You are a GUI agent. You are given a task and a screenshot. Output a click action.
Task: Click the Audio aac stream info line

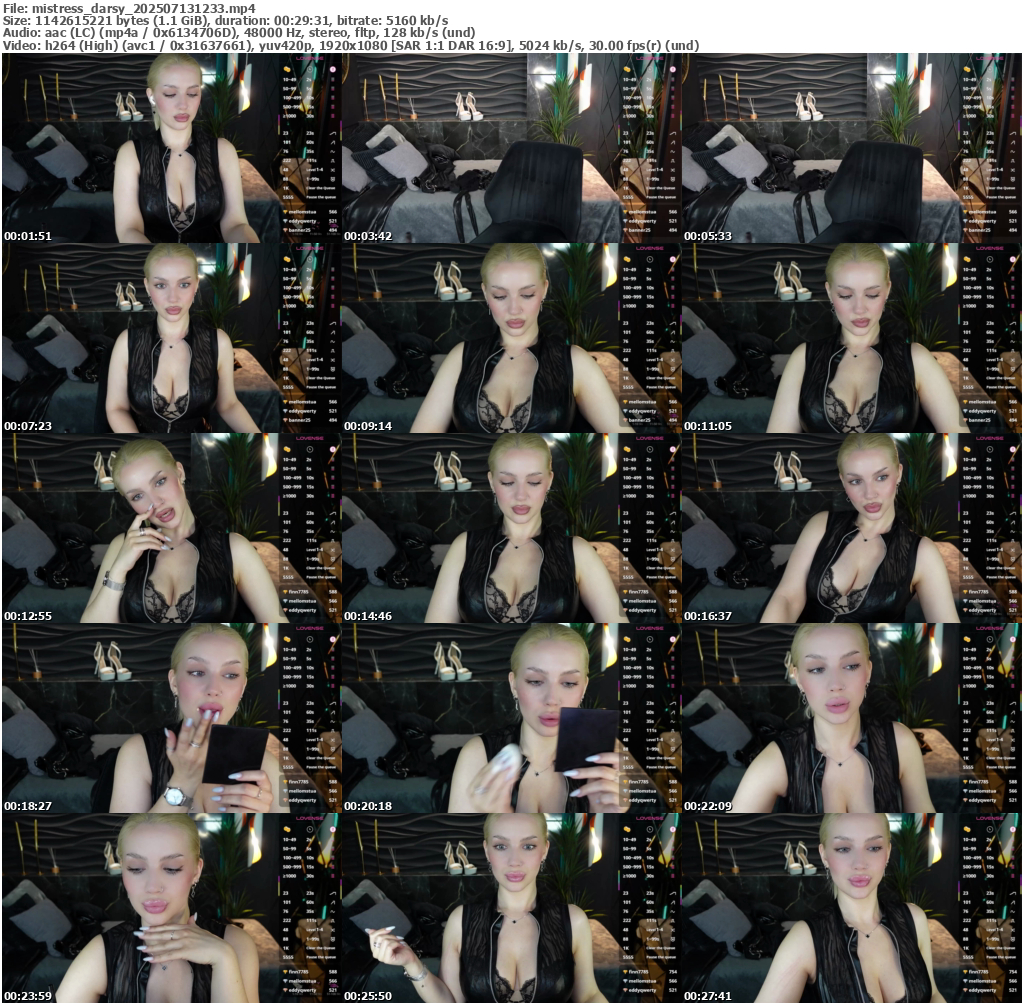coord(239,33)
